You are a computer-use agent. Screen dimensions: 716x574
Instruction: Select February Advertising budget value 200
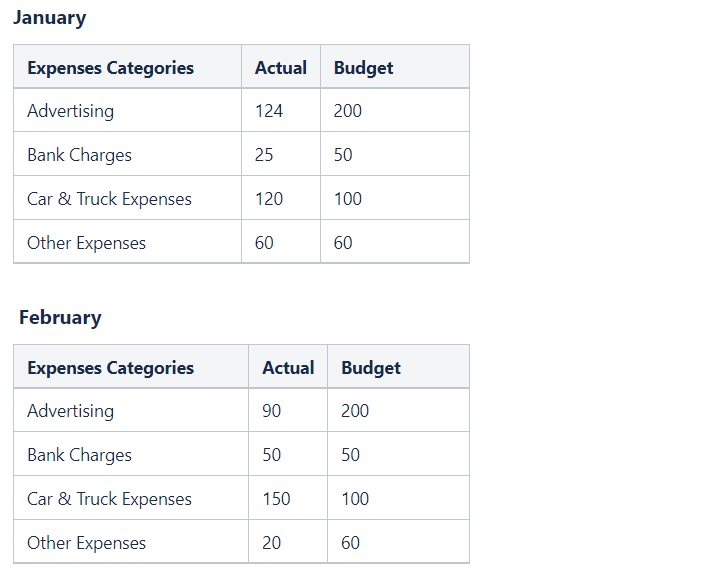pos(355,411)
